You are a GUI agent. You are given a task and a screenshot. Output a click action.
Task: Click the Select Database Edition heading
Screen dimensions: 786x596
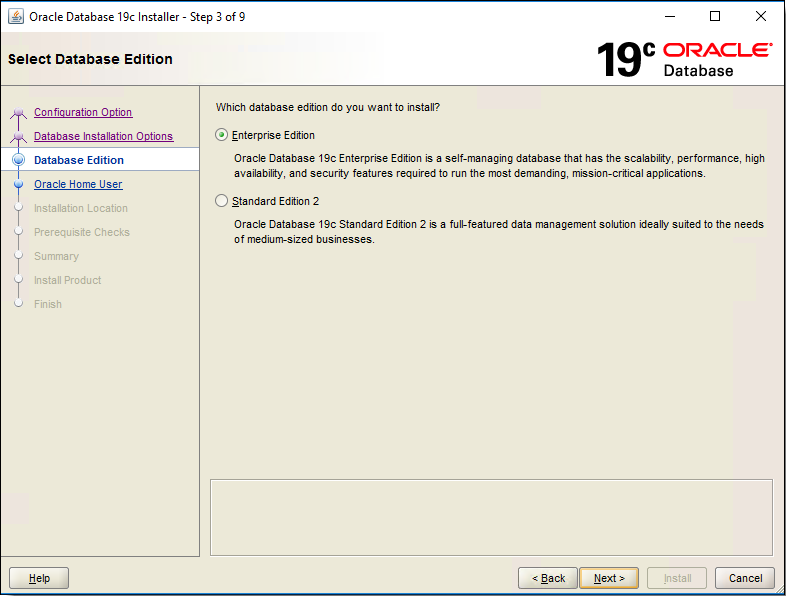tap(90, 59)
